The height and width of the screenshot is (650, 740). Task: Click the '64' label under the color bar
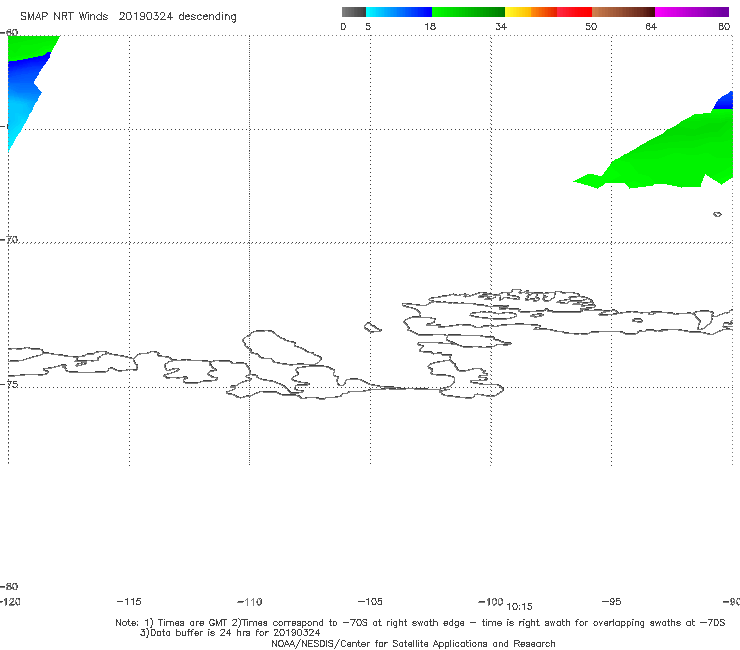pos(651,27)
